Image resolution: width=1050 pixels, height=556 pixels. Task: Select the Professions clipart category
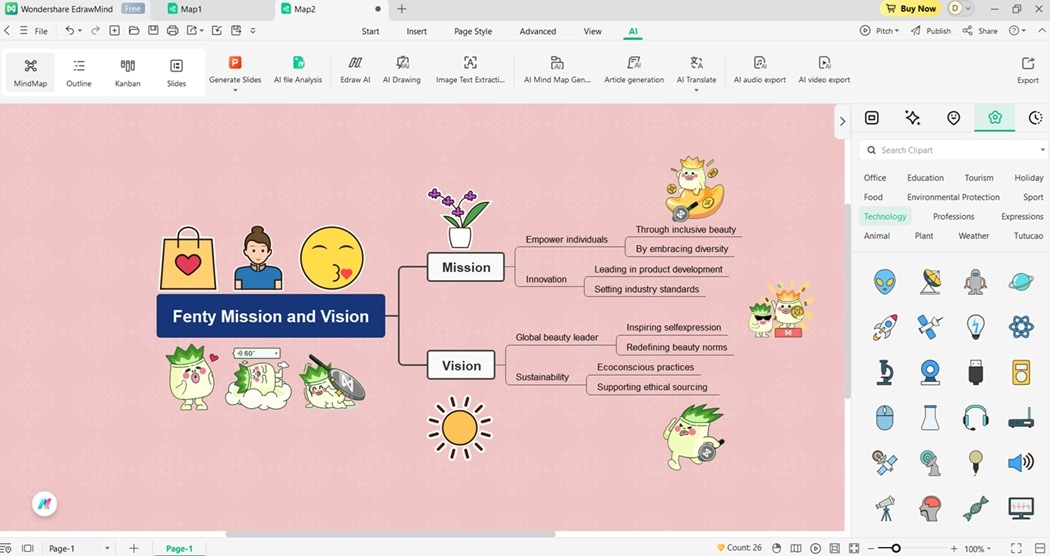click(x=954, y=216)
